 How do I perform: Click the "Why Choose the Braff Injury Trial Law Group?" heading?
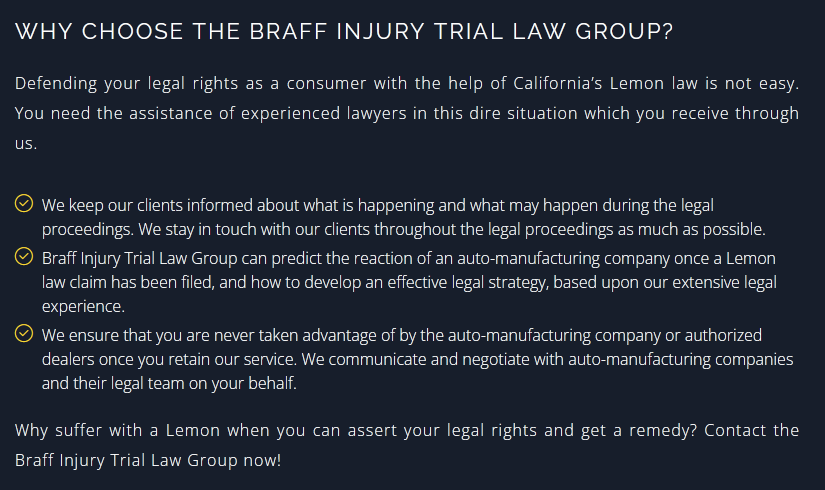(x=344, y=32)
